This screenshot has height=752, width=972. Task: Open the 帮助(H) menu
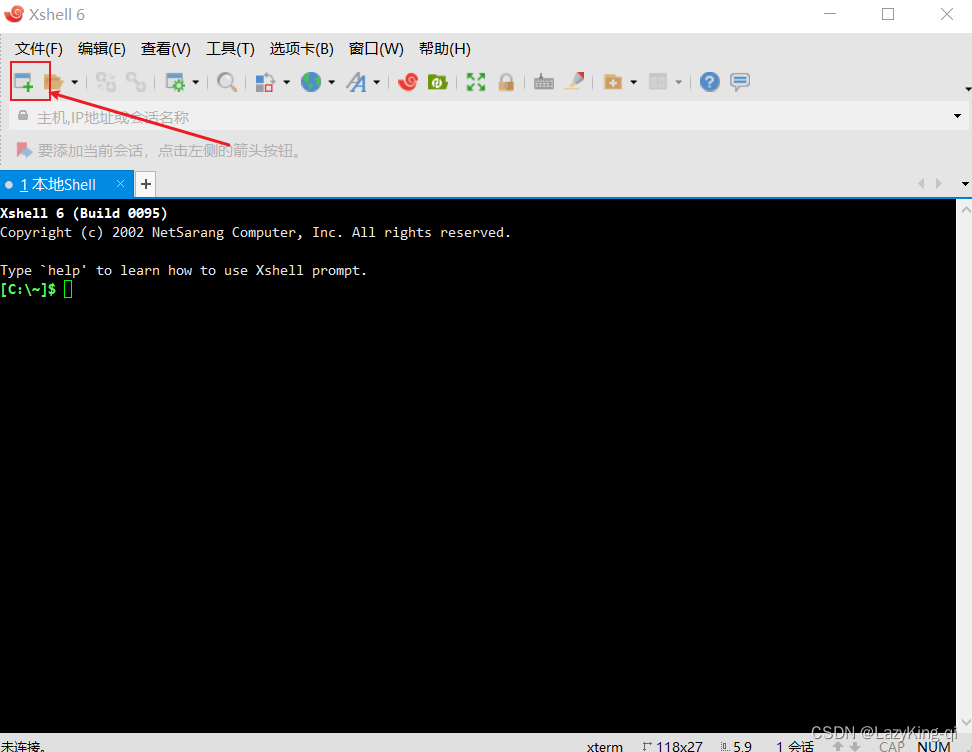444,49
